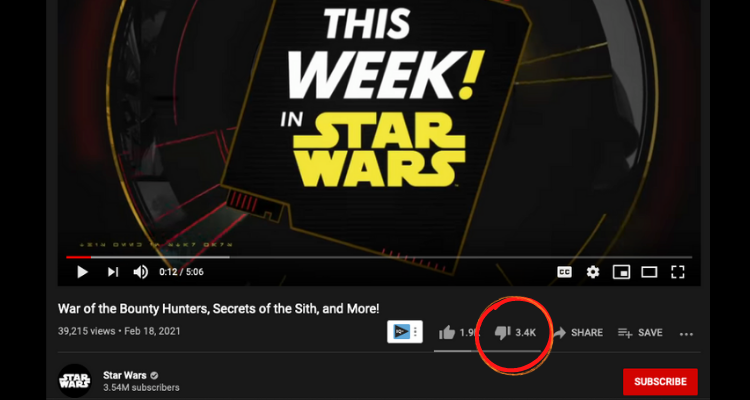Enable miniplayer mode

tap(621, 272)
